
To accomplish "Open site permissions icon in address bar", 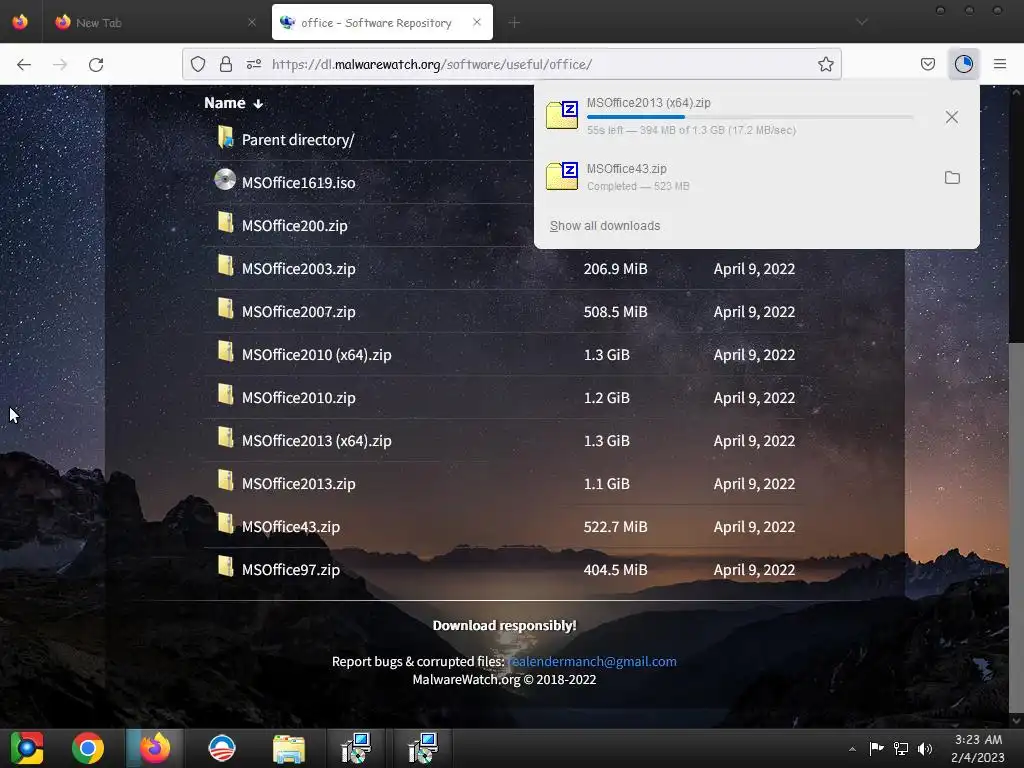I will pos(253,64).
